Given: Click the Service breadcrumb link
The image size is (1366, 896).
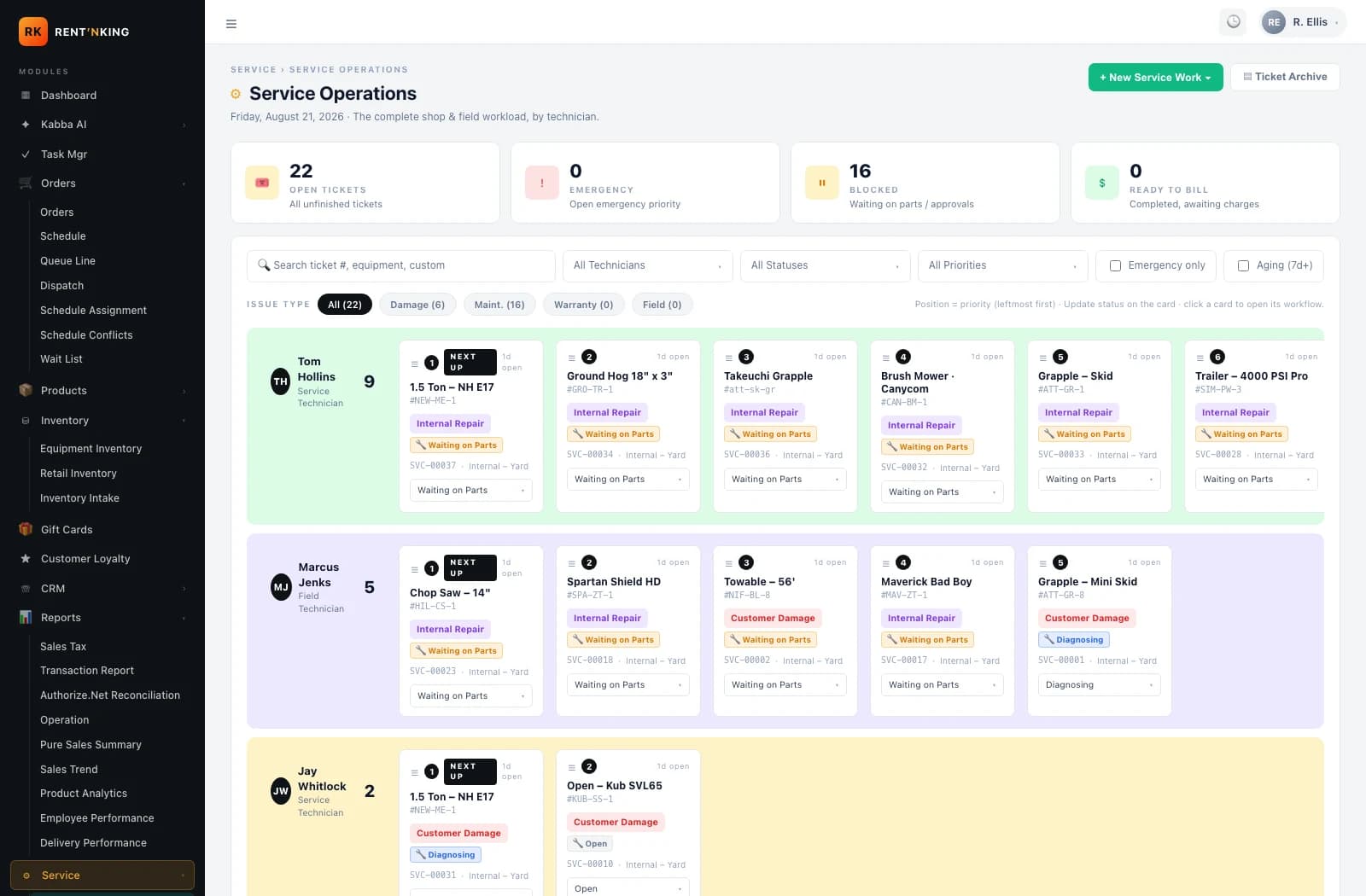Looking at the screenshot, I should point(253,70).
